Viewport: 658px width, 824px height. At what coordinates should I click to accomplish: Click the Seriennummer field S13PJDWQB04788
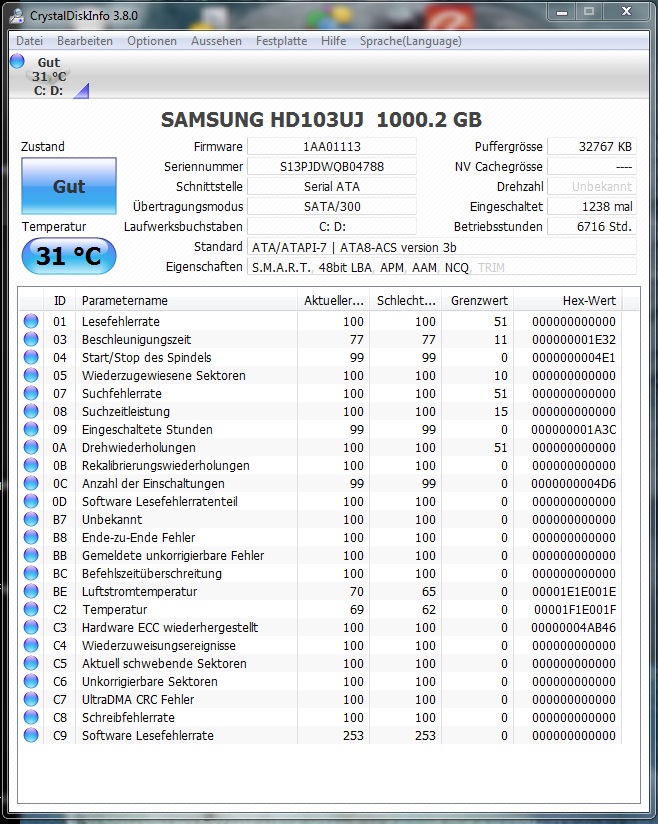coord(332,166)
